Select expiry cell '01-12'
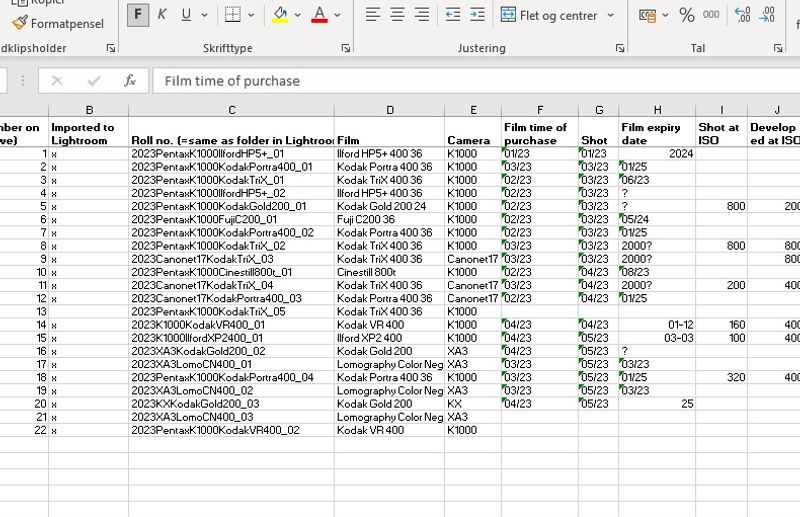Viewport: 800px width, 517px height. point(657,325)
